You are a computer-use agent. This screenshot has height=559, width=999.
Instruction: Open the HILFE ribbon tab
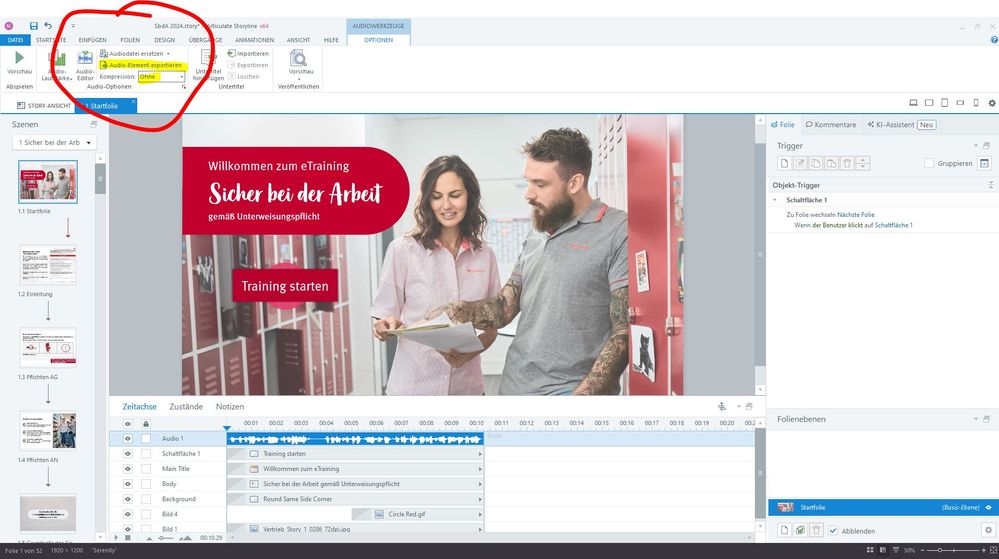(331, 40)
